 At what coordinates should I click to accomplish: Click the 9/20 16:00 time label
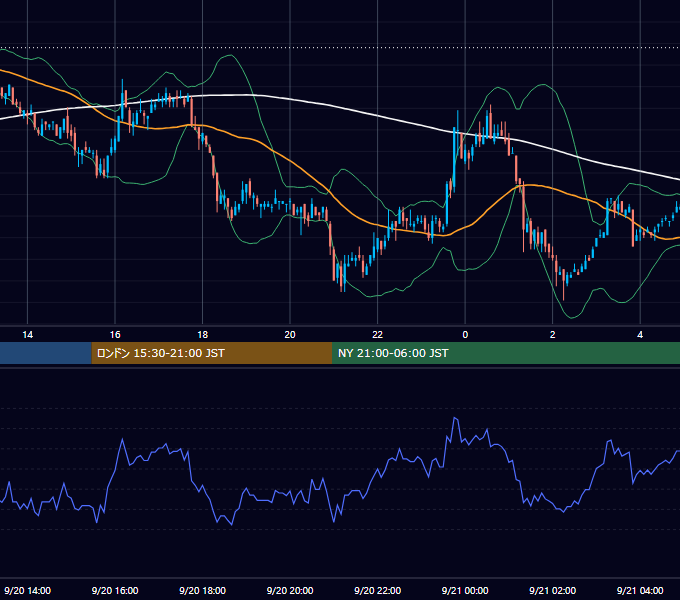coord(115,590)
